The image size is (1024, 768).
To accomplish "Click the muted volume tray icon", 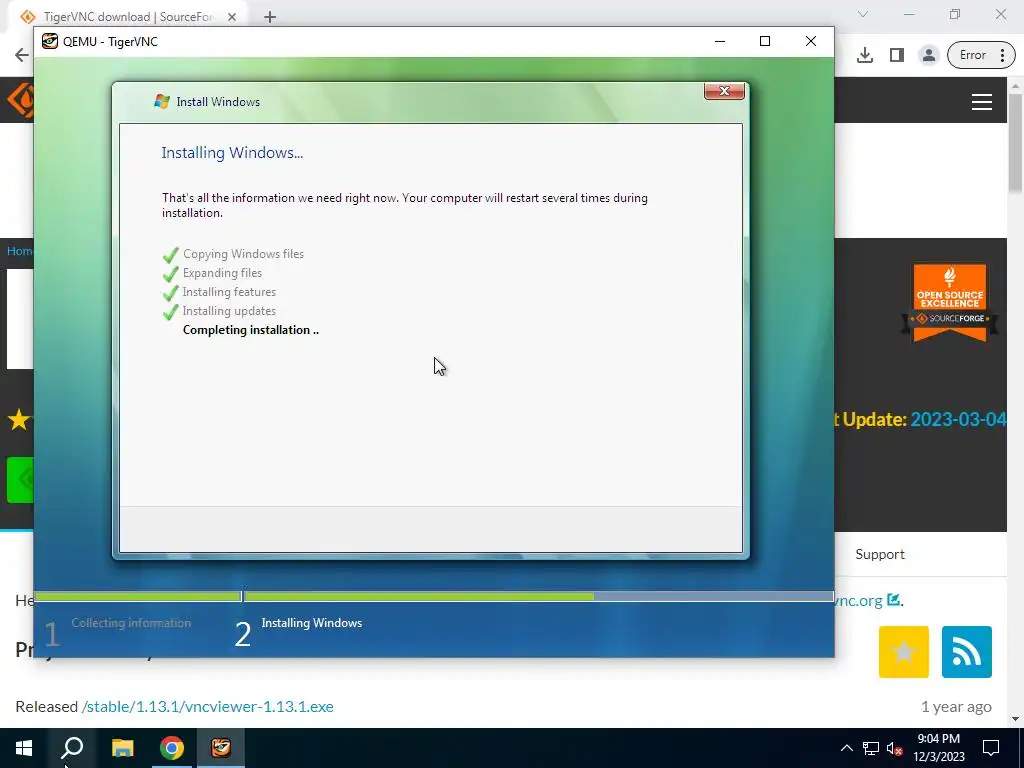I will pos(895,748).
